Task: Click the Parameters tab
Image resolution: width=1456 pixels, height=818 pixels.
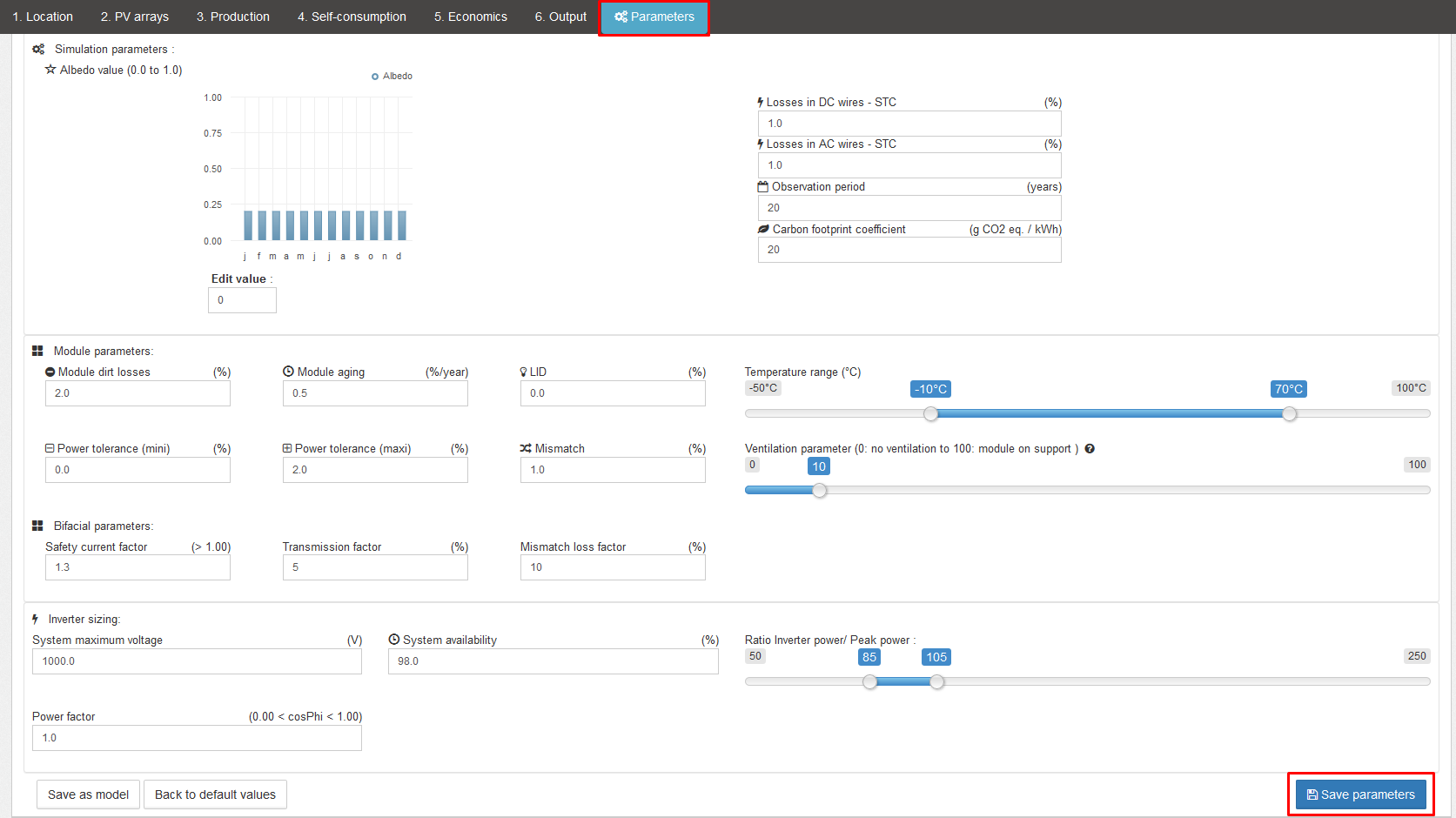Action: pyautogui.click(x=654, y=17)
